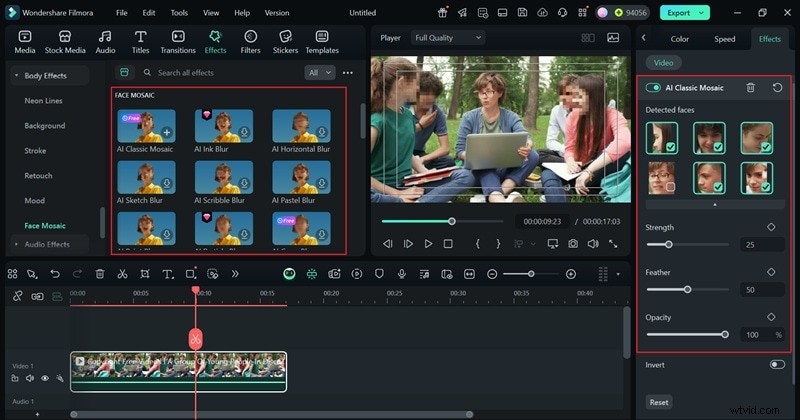Click the Reset button
The image size is (800, 420).
[659, 402]
